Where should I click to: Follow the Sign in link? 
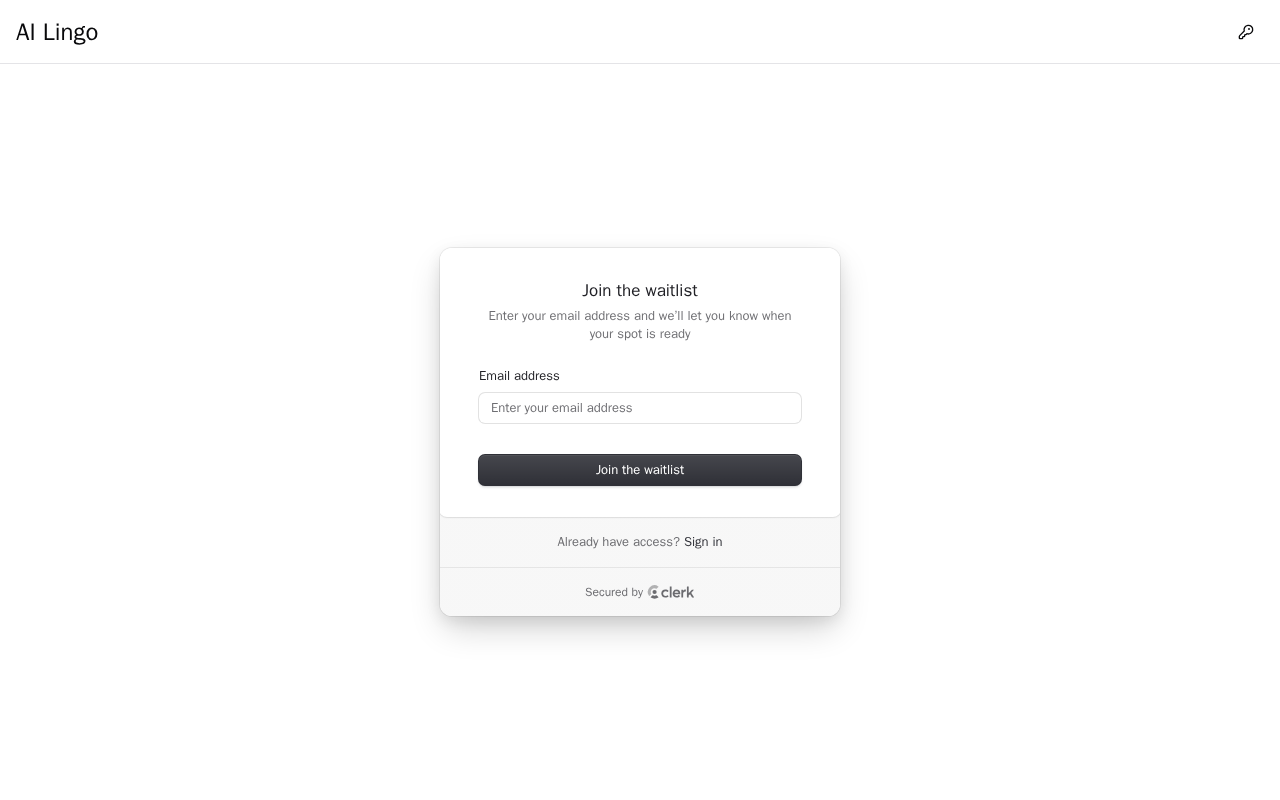pos(703,542)
